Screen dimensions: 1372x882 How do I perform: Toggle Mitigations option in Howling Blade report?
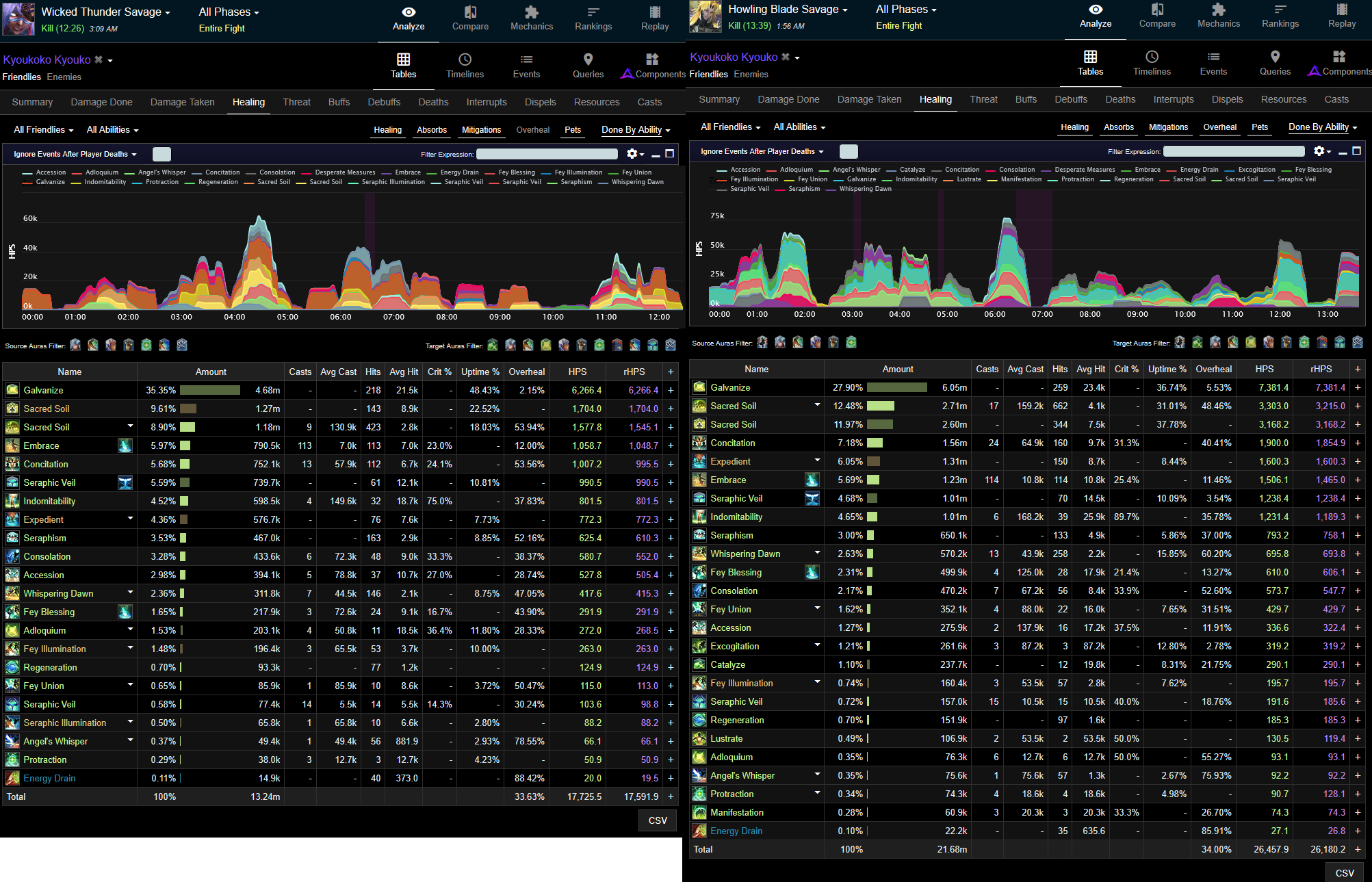pos(1169,127)
